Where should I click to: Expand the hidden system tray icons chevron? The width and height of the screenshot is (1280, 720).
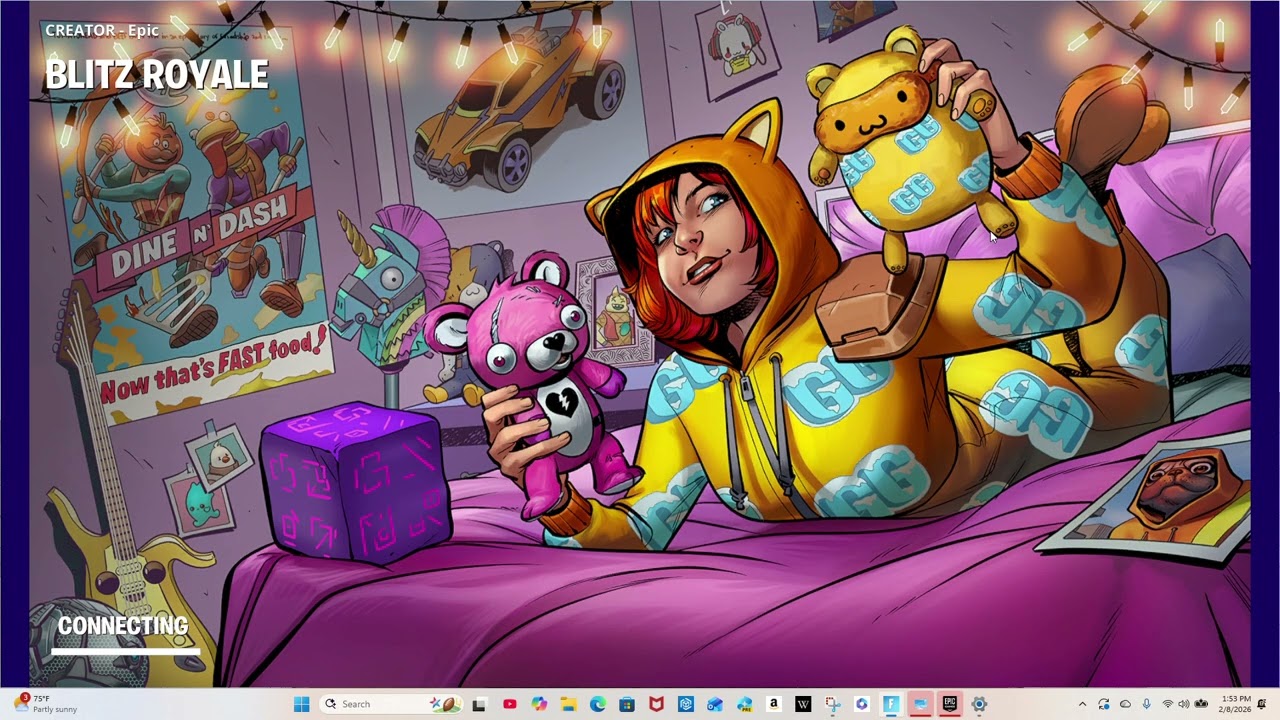click(x=1082, y=704)
